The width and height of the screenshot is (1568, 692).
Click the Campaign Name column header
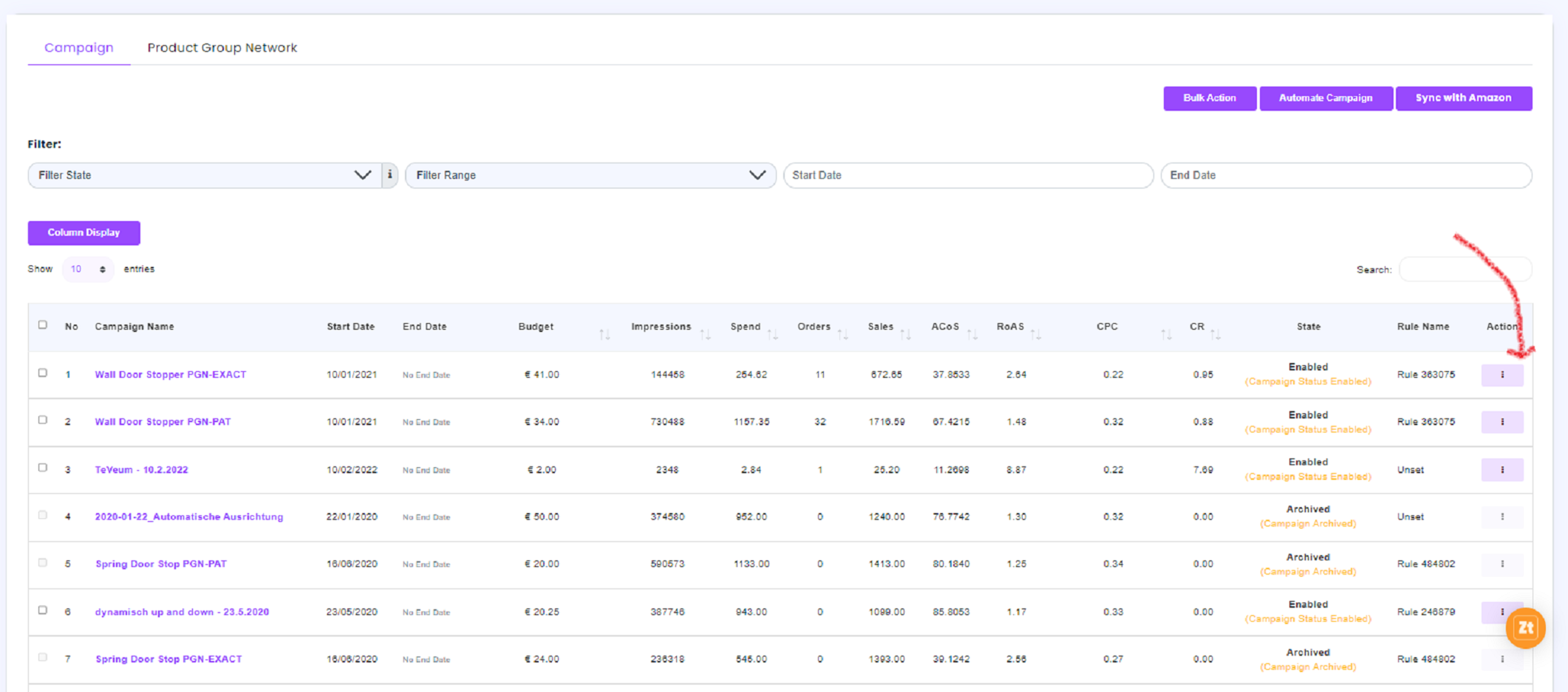pos(134,326)
